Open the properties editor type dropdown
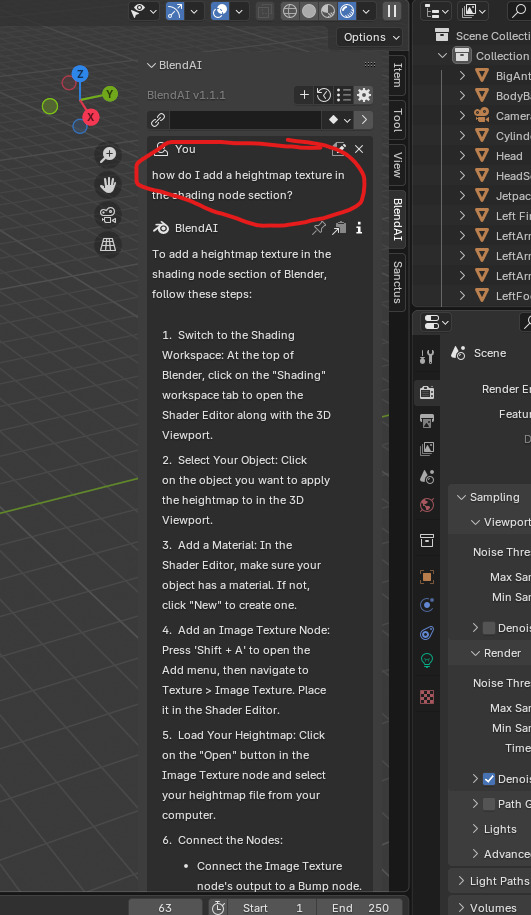The image size is (531, 915). click(x=436, y=322)
